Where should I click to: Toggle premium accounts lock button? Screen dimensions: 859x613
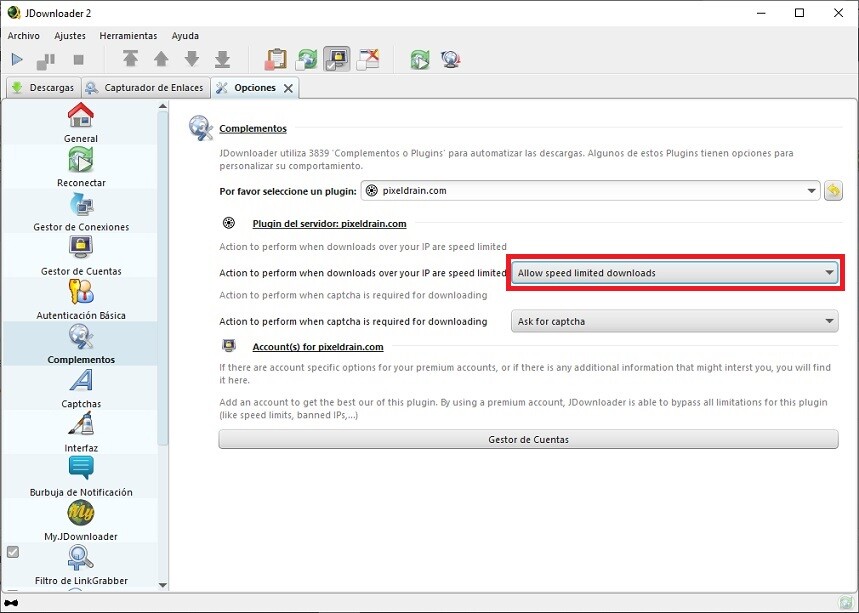pyautogui.click(x=336, y=59)
